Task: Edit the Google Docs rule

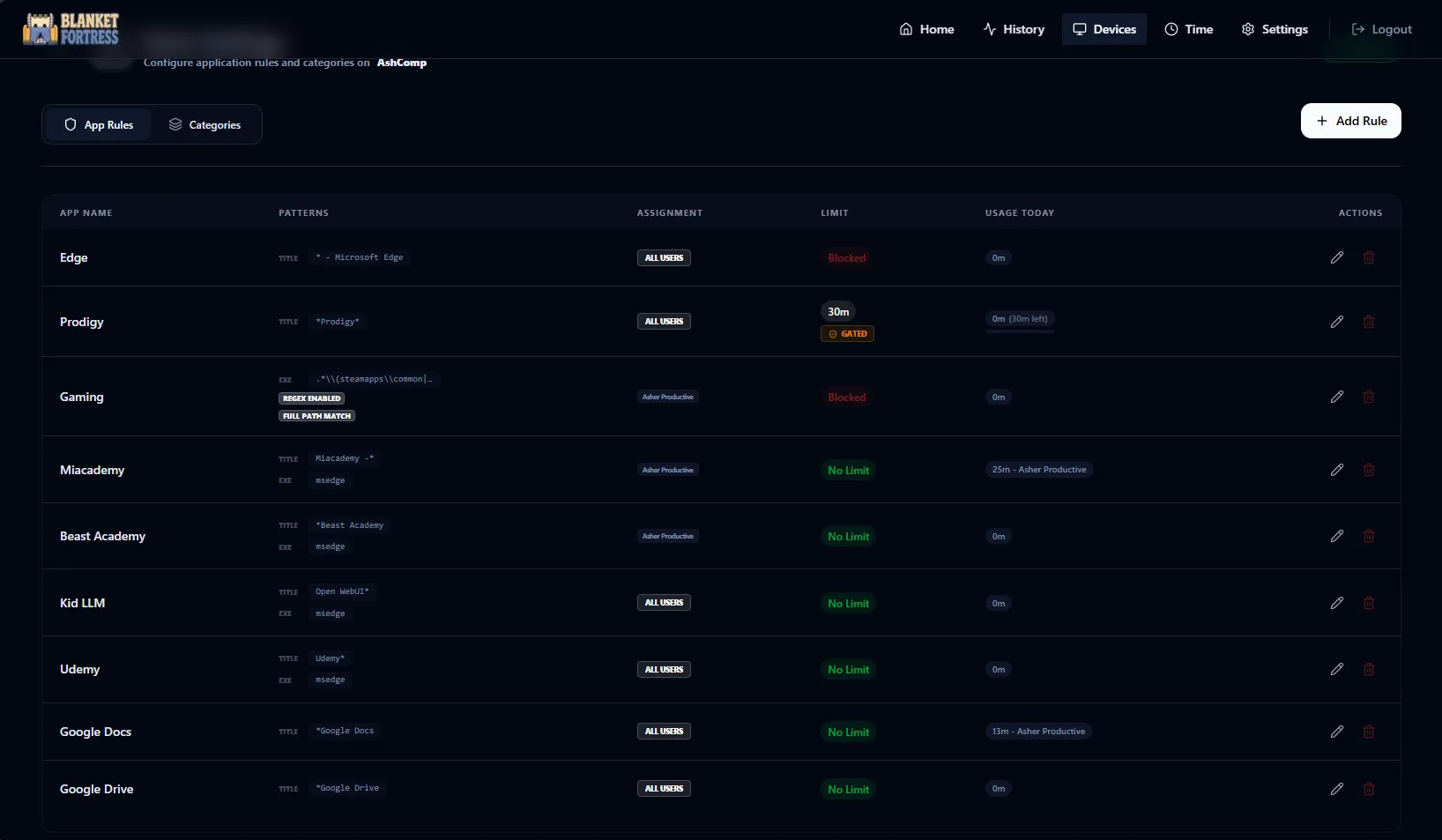Action: coord(1337,732)
